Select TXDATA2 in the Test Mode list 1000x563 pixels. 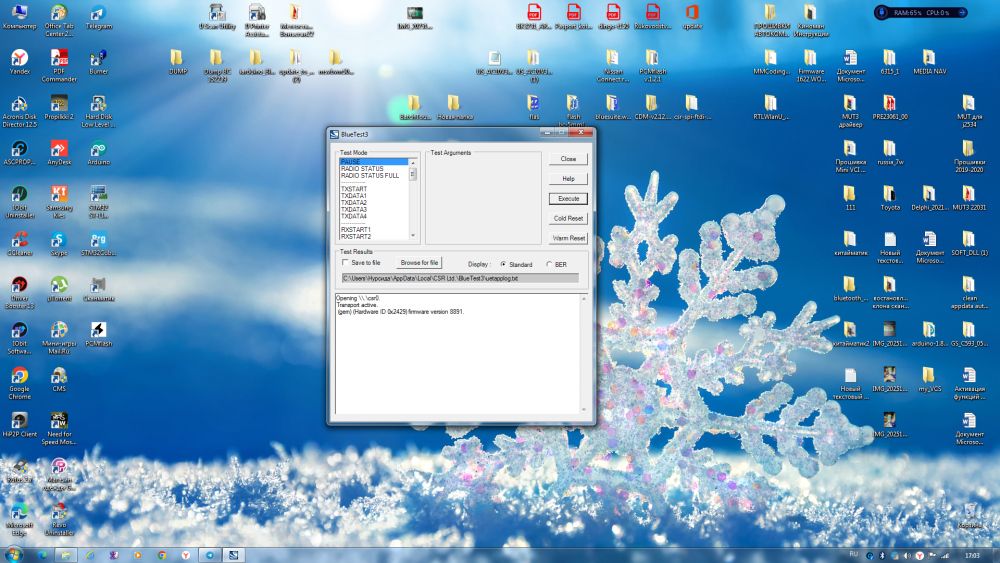pyautogui.click(x=354, y=203)
